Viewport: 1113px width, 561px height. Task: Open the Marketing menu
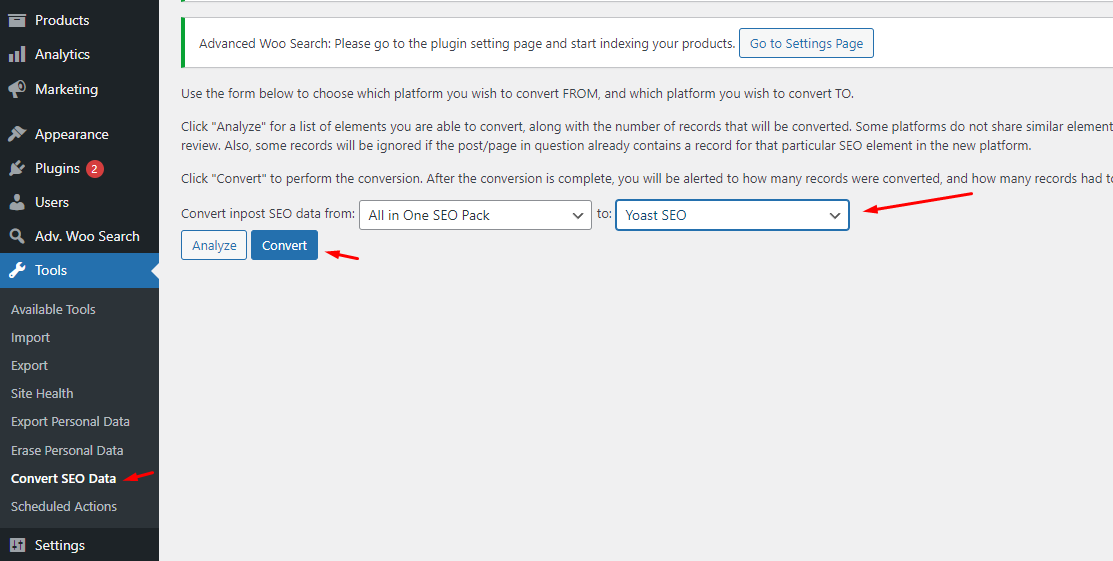point(80,89)
